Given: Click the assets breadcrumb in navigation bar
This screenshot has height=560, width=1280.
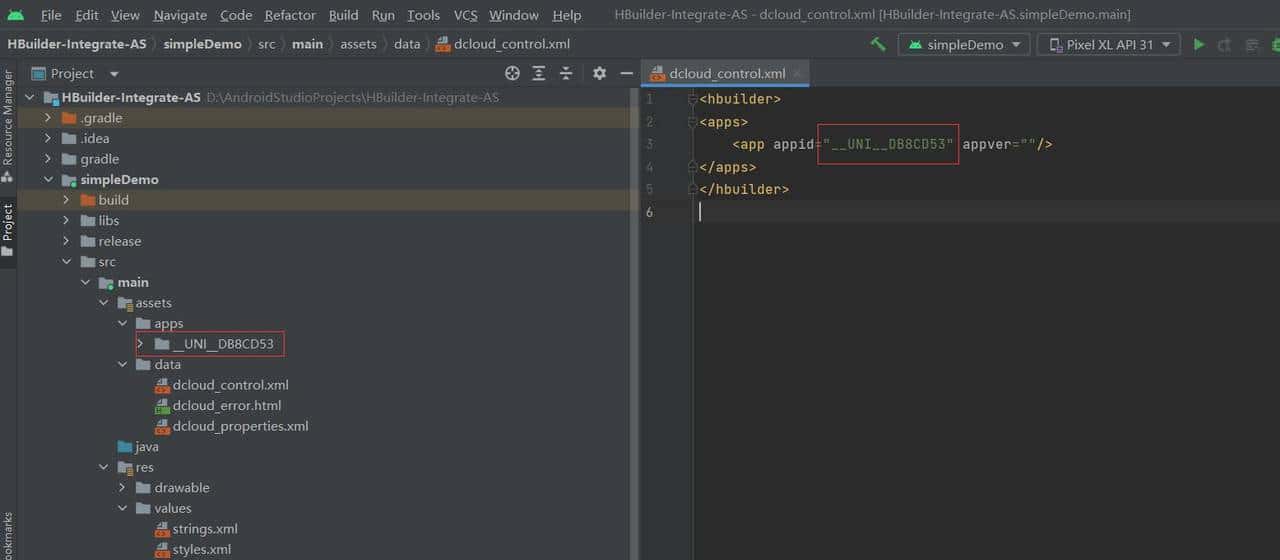Looking at the screenshot, I should 358,44.
